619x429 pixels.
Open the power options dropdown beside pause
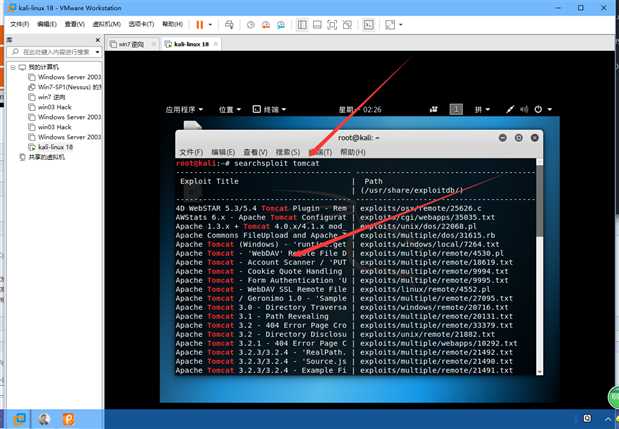[x=210, y=25]
